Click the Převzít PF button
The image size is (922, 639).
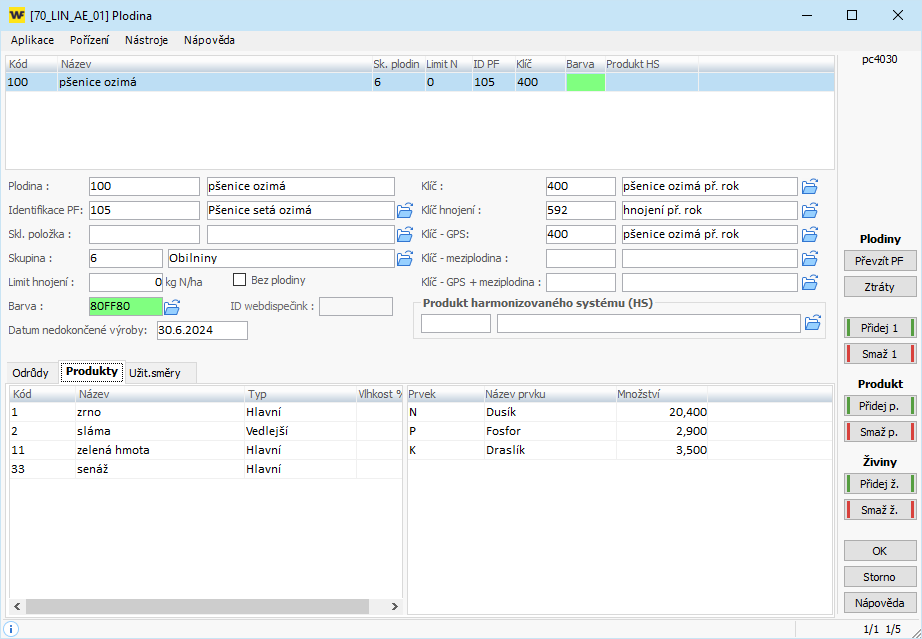click(880, 261)
